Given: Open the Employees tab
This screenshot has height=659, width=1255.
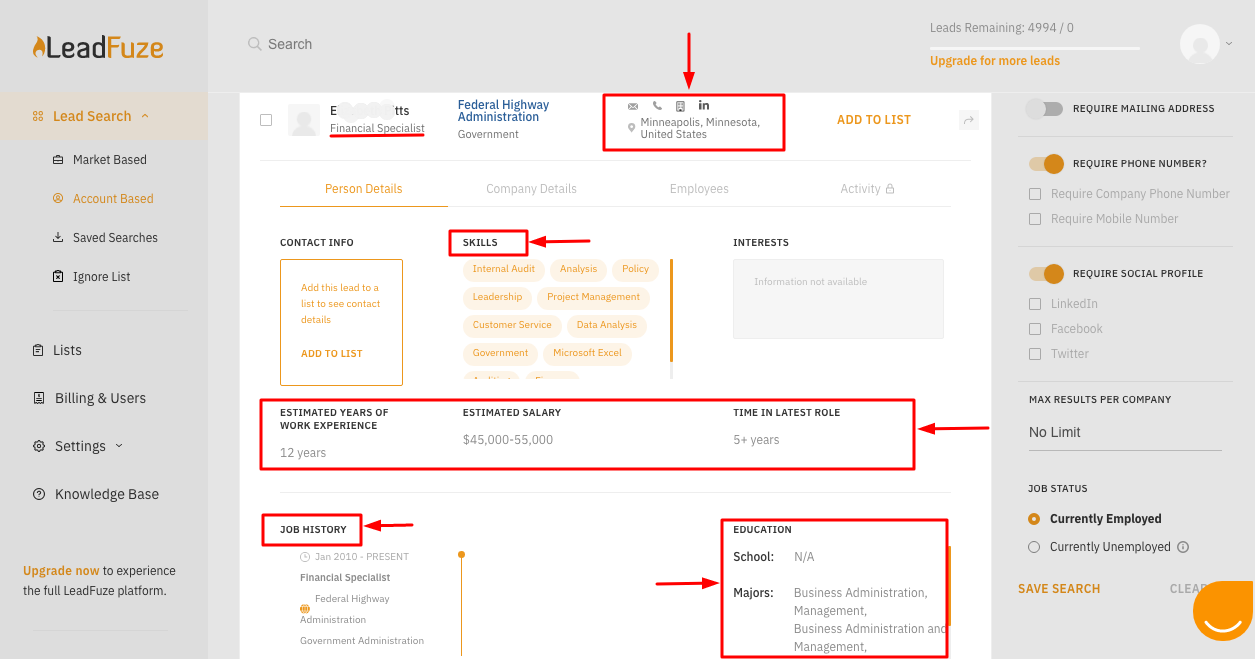Looking at the screenshot, I should [x=699, y=189].
